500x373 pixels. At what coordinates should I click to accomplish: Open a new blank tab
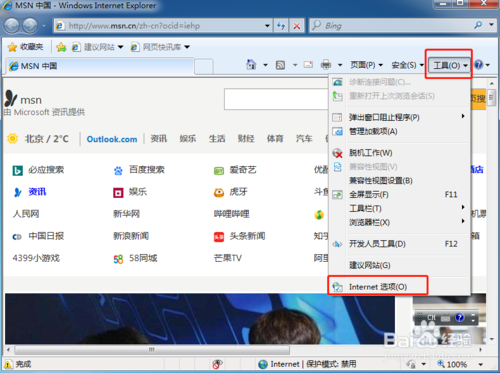tap(204, 66)
